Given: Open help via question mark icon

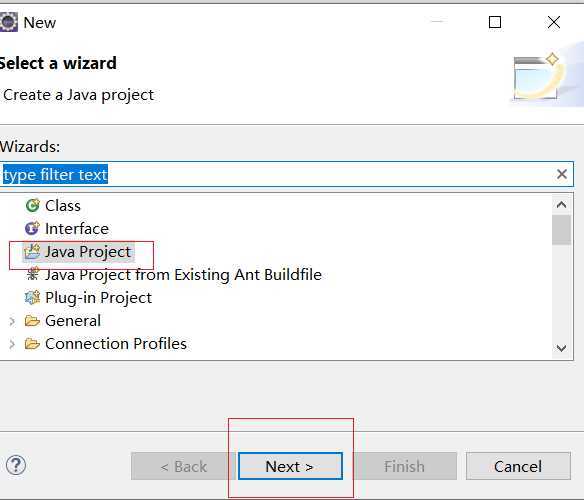Looking at the screenshot, I should coord(16,465).
